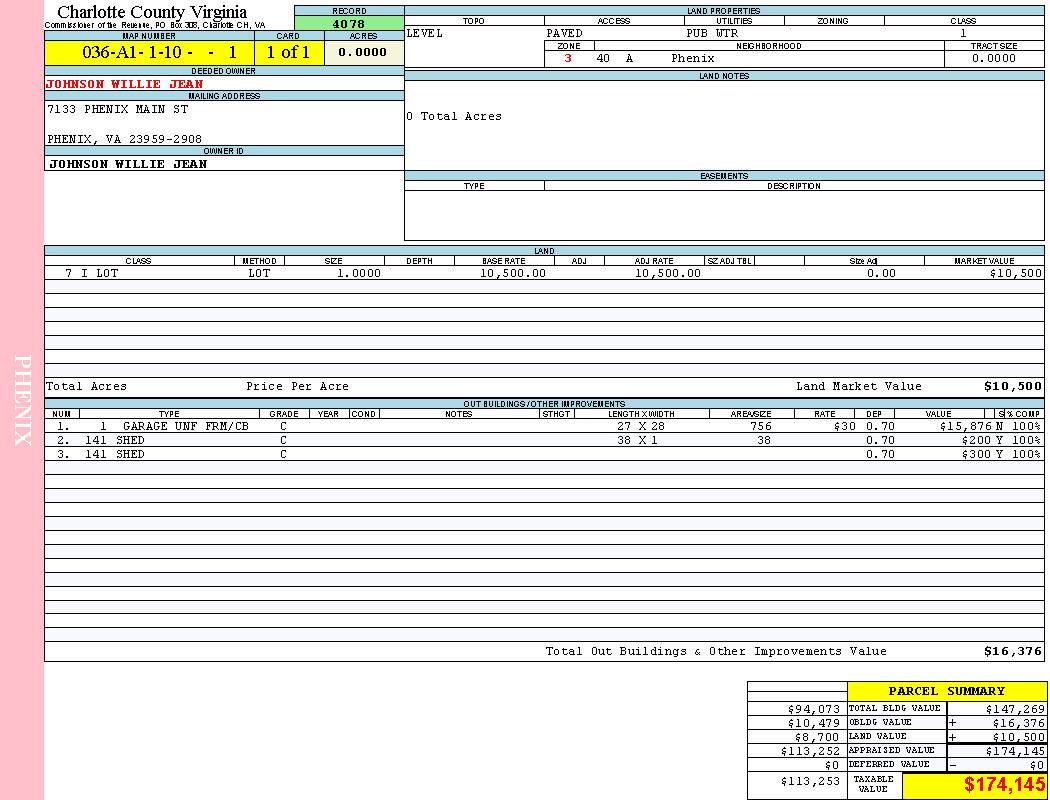Select the Phenix neighborhood value
The height and width of the screenshot is (800, 1050).
click(692, 58)
